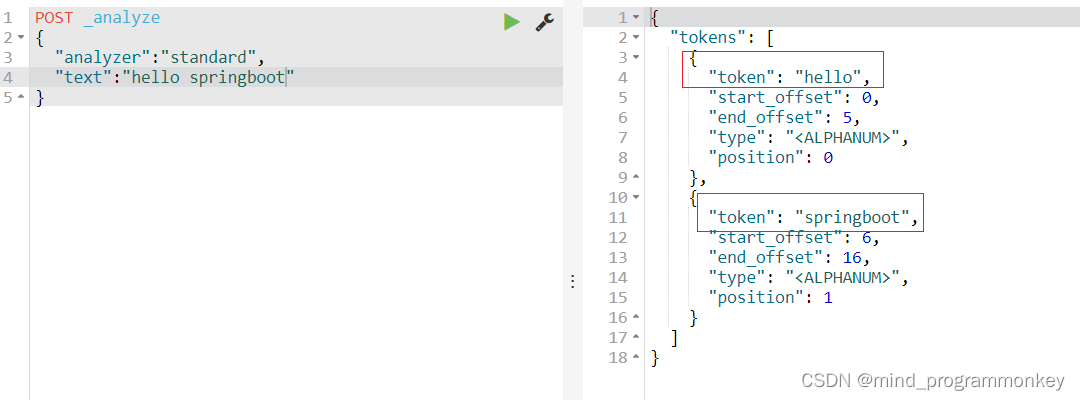This screenshot has width=1080, height=400.
Task: Collapse the request body at line 2 fold arrow
Action: pos(21,37)
